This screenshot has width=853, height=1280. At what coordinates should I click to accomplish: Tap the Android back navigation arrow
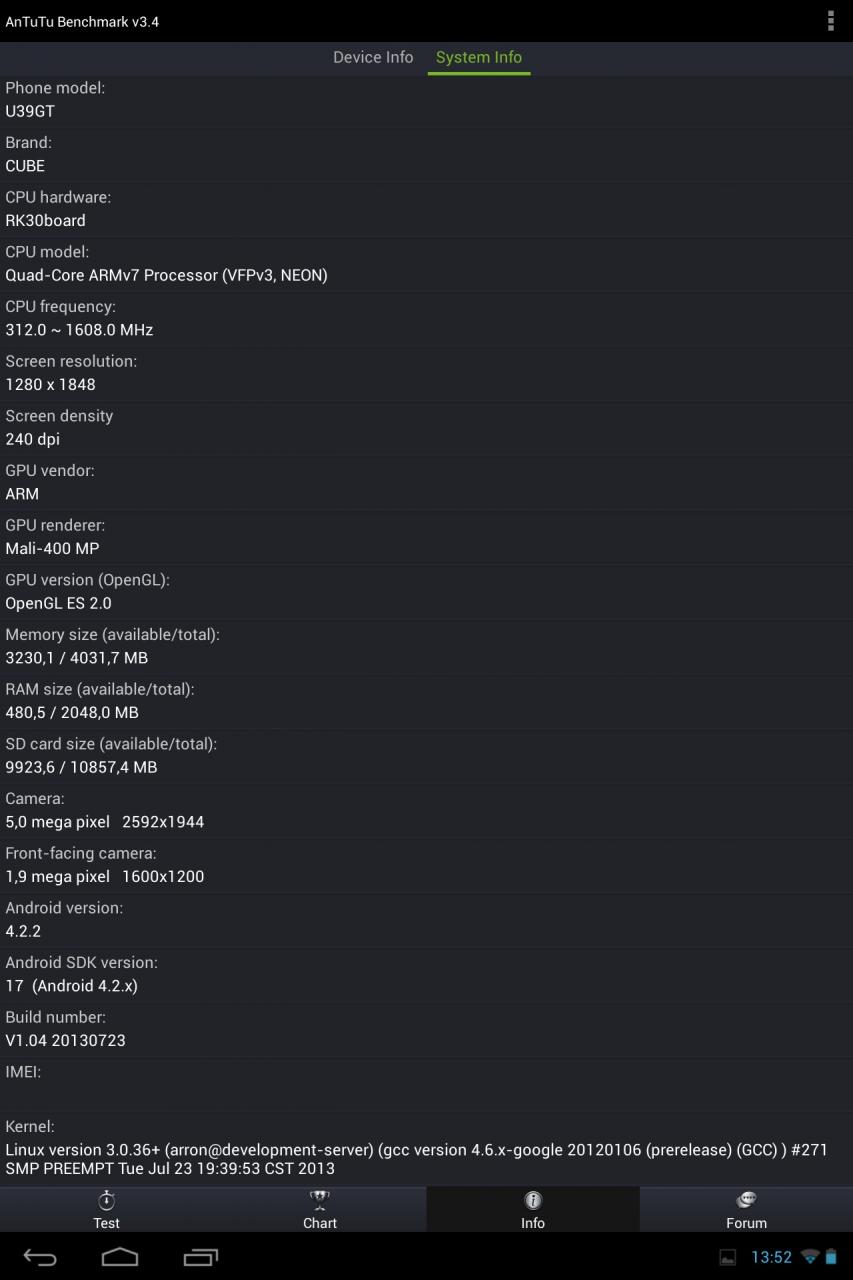tap(40, 1257)
